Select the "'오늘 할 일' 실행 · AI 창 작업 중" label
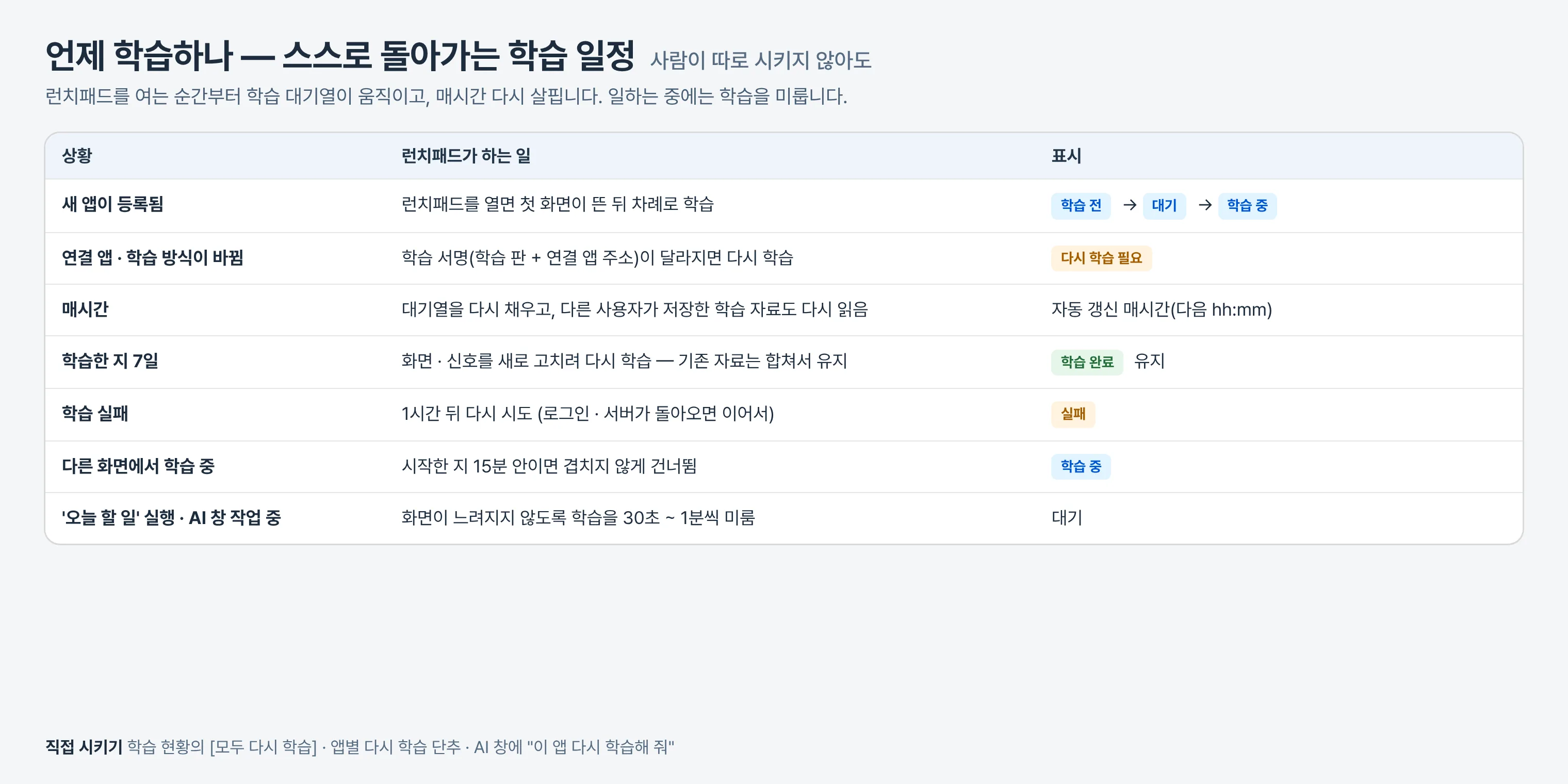This screenshot has height=784, width=1568. (x=171, y=518)
